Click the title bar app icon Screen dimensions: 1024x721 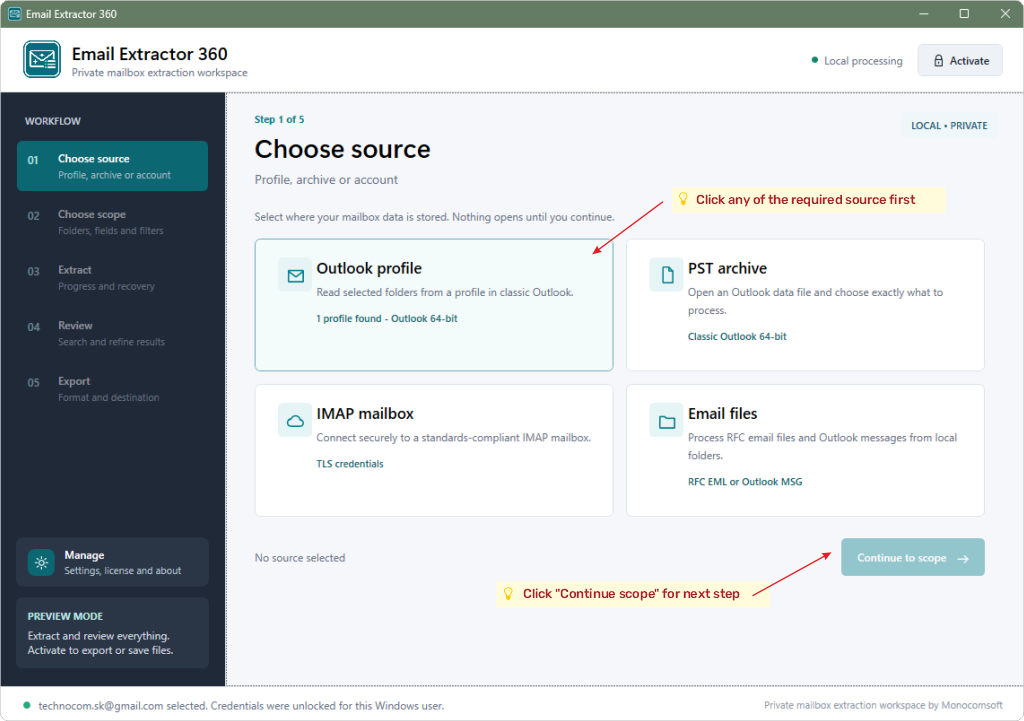tap(14, 14)
